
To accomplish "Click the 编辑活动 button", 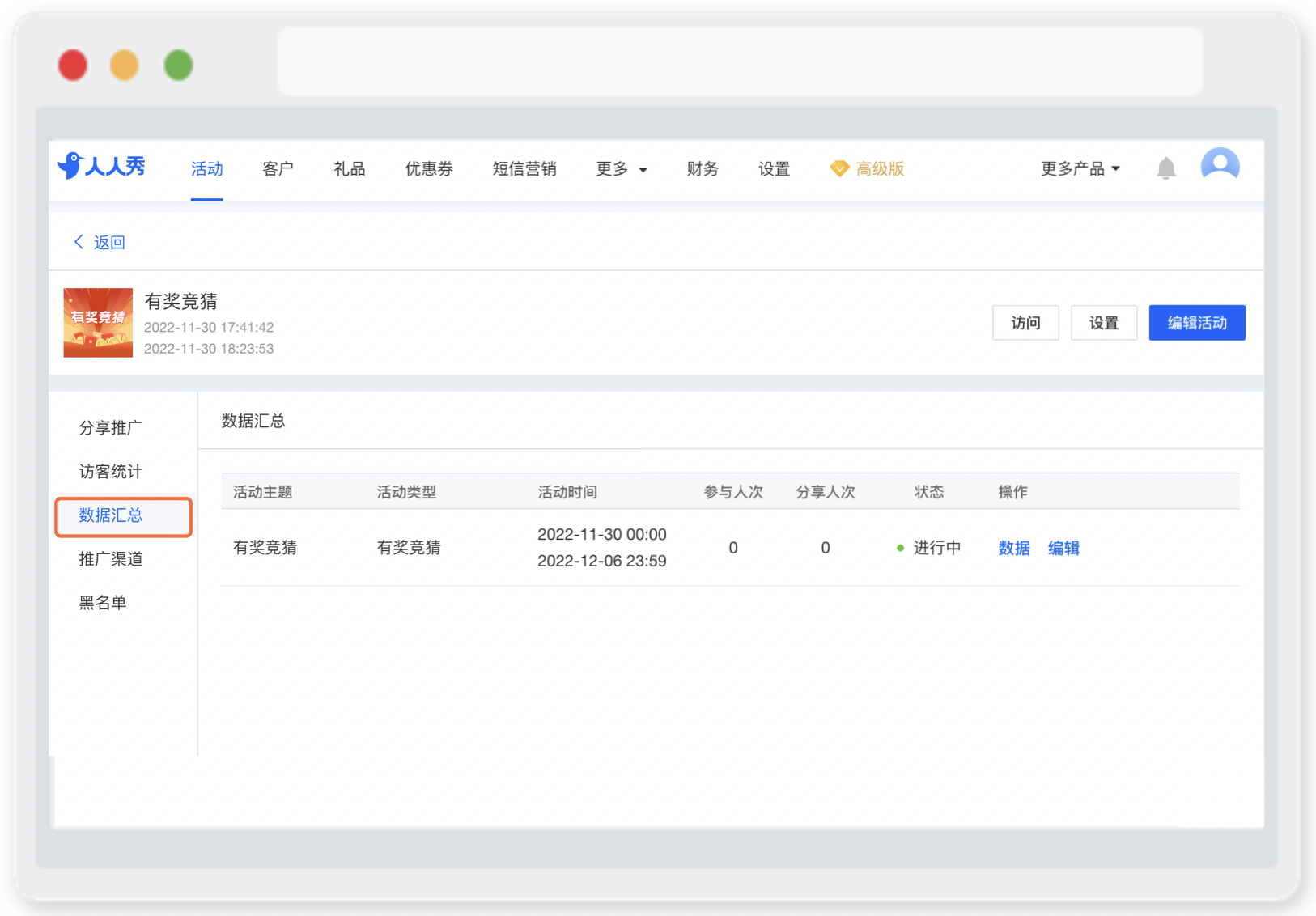I will pos(1197,323).
